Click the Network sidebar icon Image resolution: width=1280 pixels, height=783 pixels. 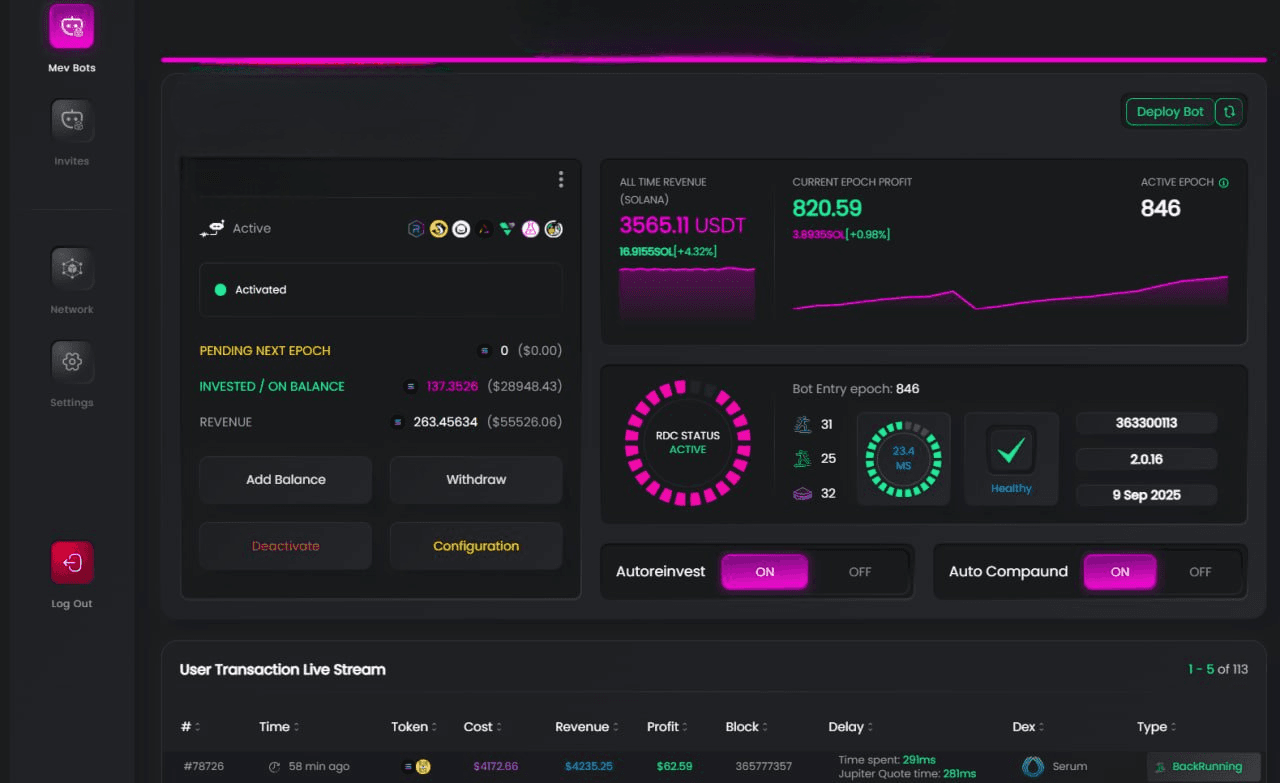(72, 268)
